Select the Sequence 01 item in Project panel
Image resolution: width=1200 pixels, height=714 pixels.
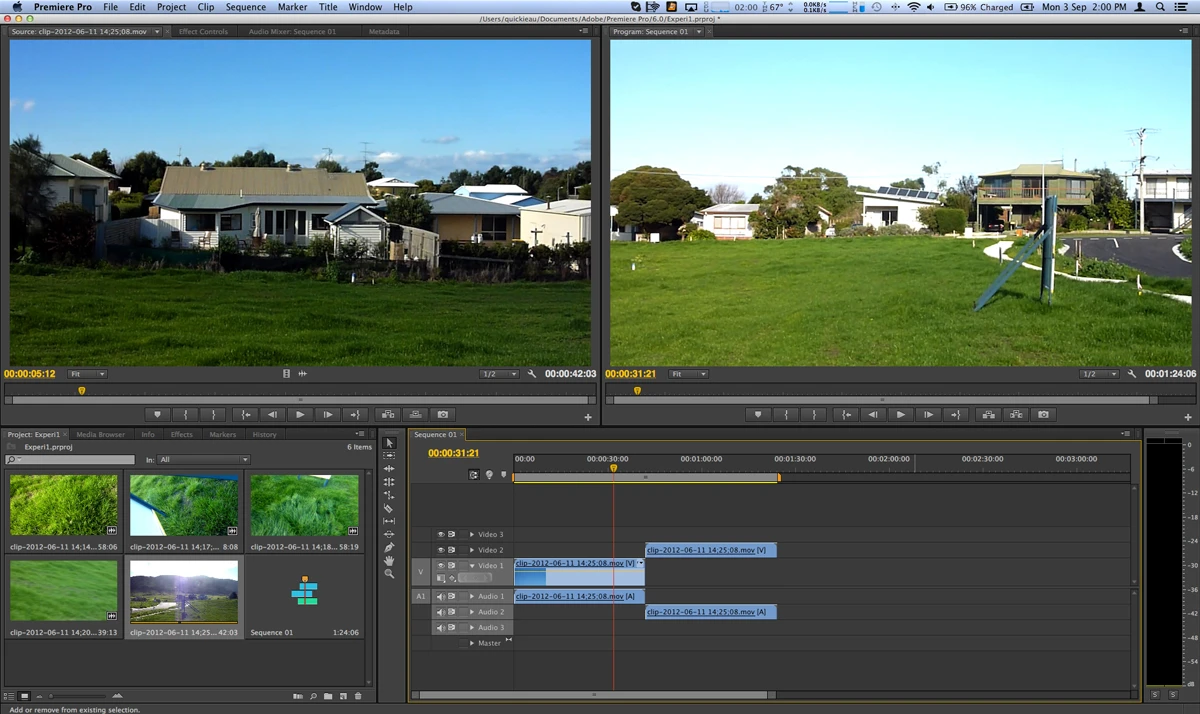(x=304, y=598)
